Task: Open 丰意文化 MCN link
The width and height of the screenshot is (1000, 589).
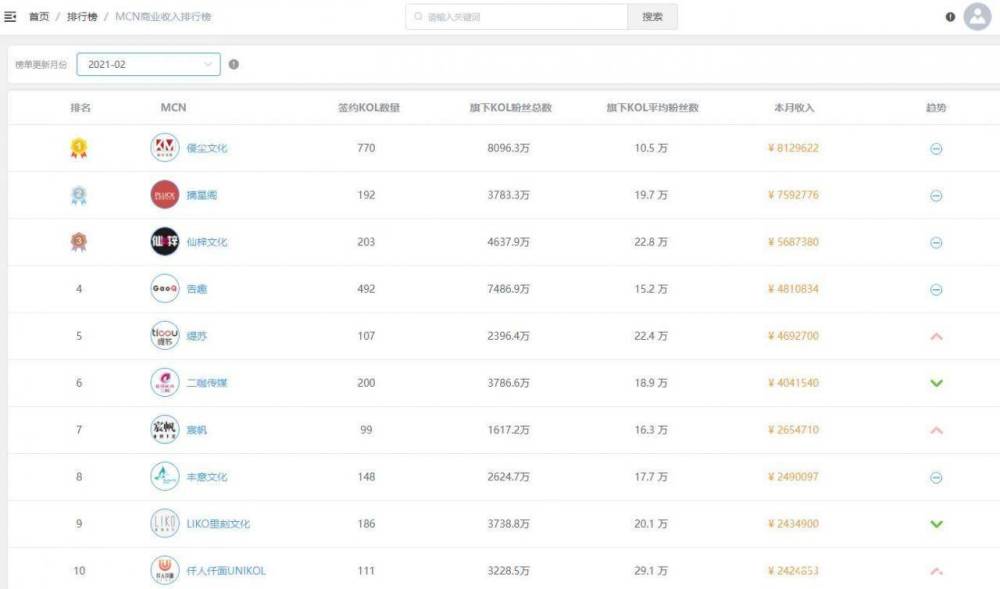Action: 207,477
